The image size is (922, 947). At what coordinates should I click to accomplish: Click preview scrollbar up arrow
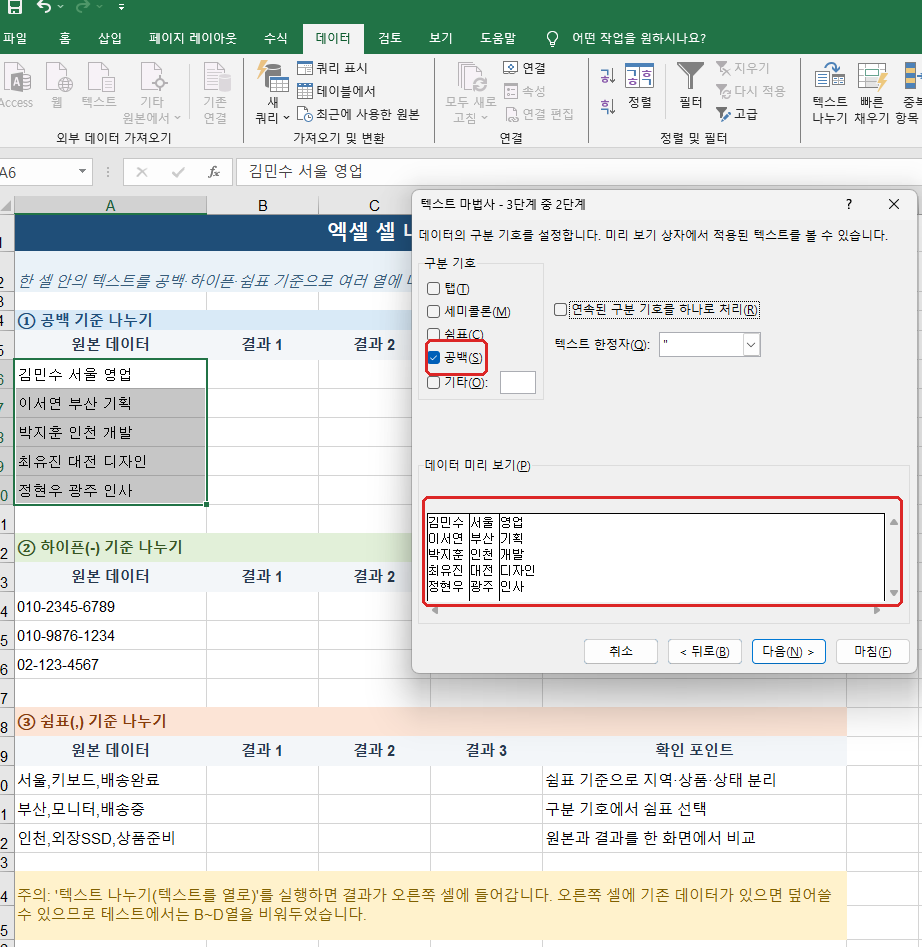(x=894, y=522)
